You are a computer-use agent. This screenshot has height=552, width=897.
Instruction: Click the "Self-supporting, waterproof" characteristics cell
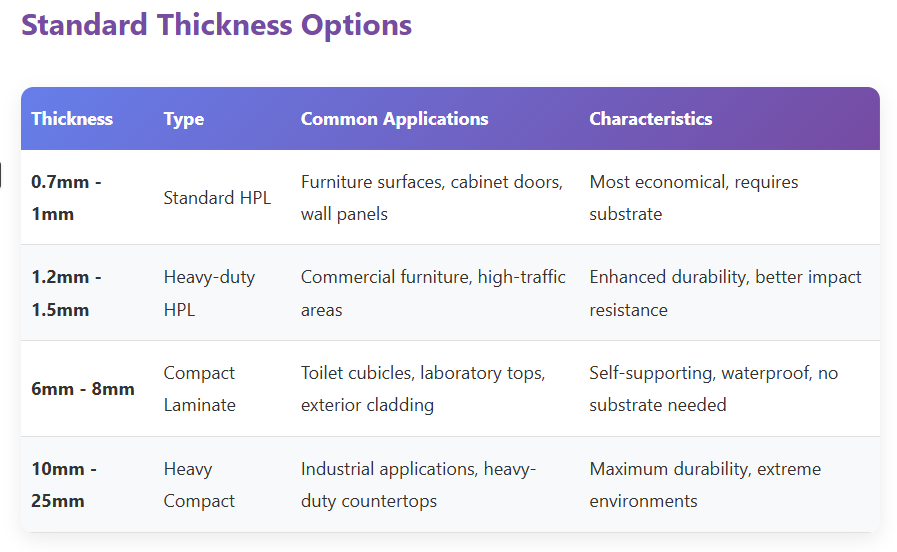[x=714, y=389]
